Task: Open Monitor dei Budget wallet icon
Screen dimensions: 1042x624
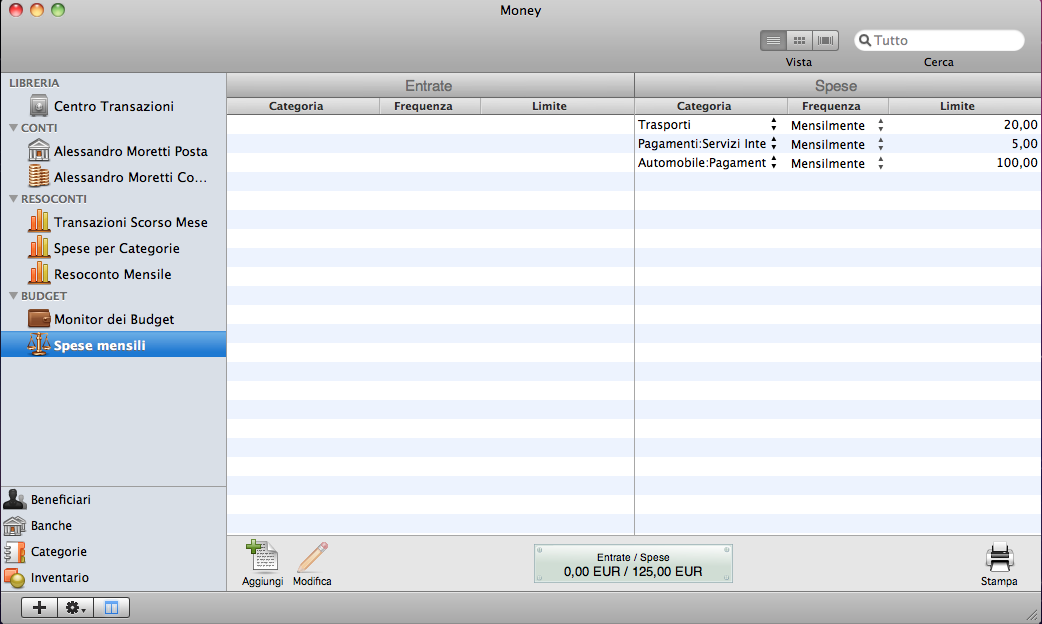Action: pyautogui.click(x=39, y=318)
